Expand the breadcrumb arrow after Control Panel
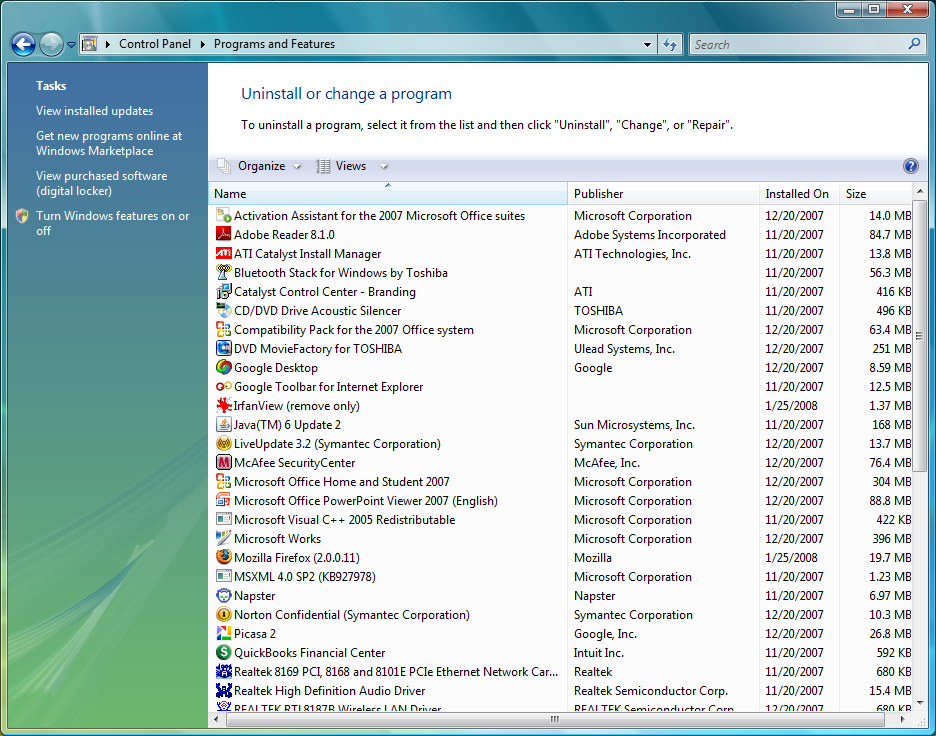936x736 pixels. [202, 44]
